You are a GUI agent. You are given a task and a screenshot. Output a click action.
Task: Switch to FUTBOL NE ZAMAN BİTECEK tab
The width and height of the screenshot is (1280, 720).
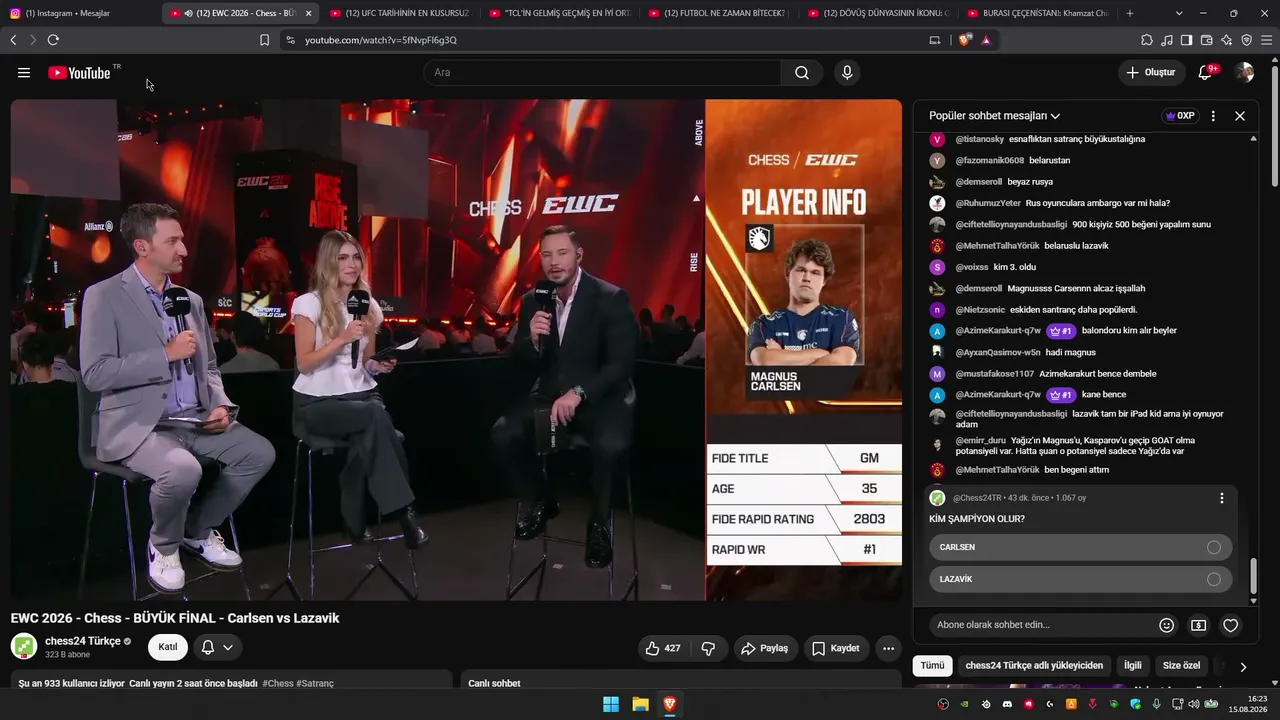pos(719,13)
